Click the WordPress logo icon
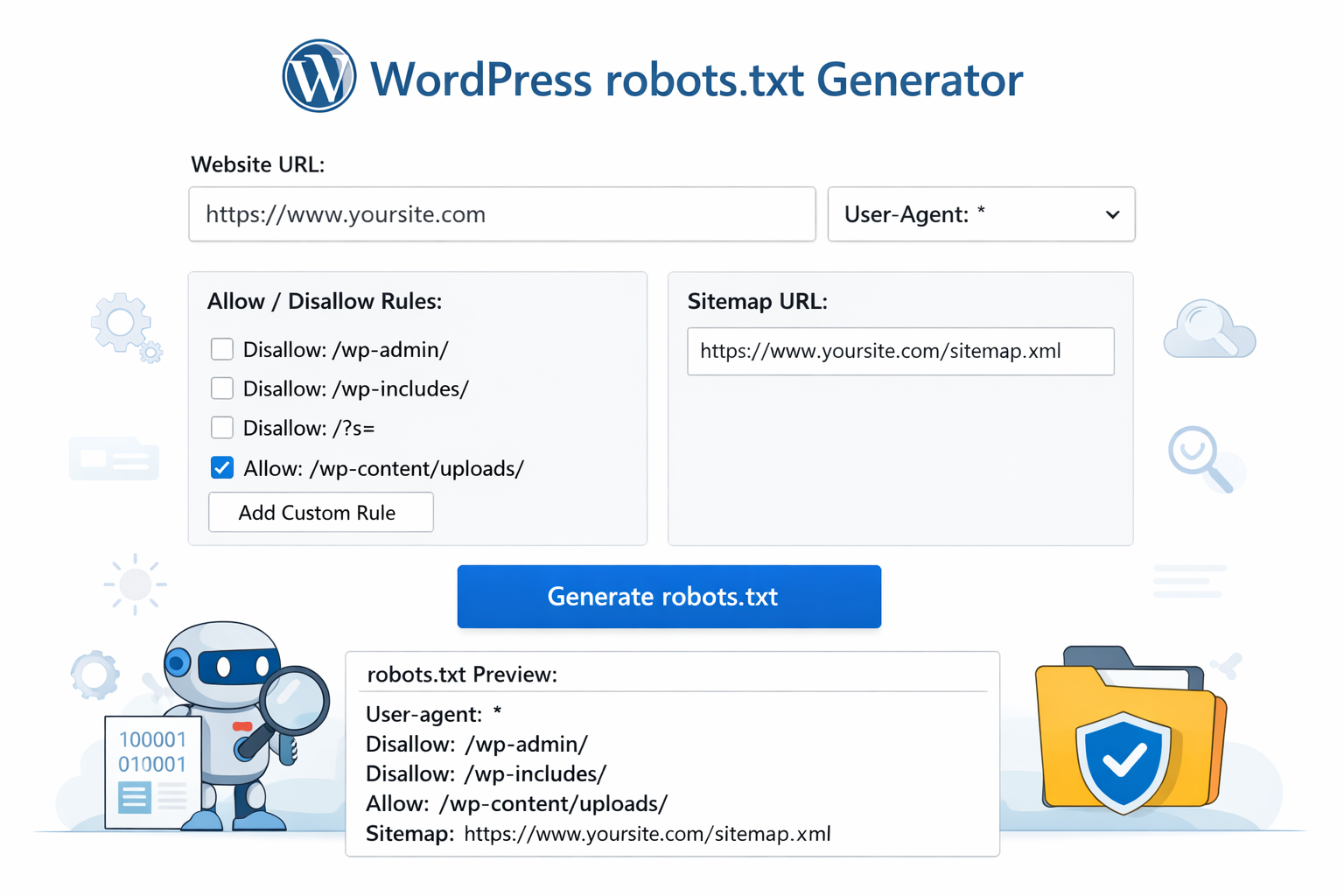Image resolution: width=1344 pixels, height=896 pixels. point(318,77)
